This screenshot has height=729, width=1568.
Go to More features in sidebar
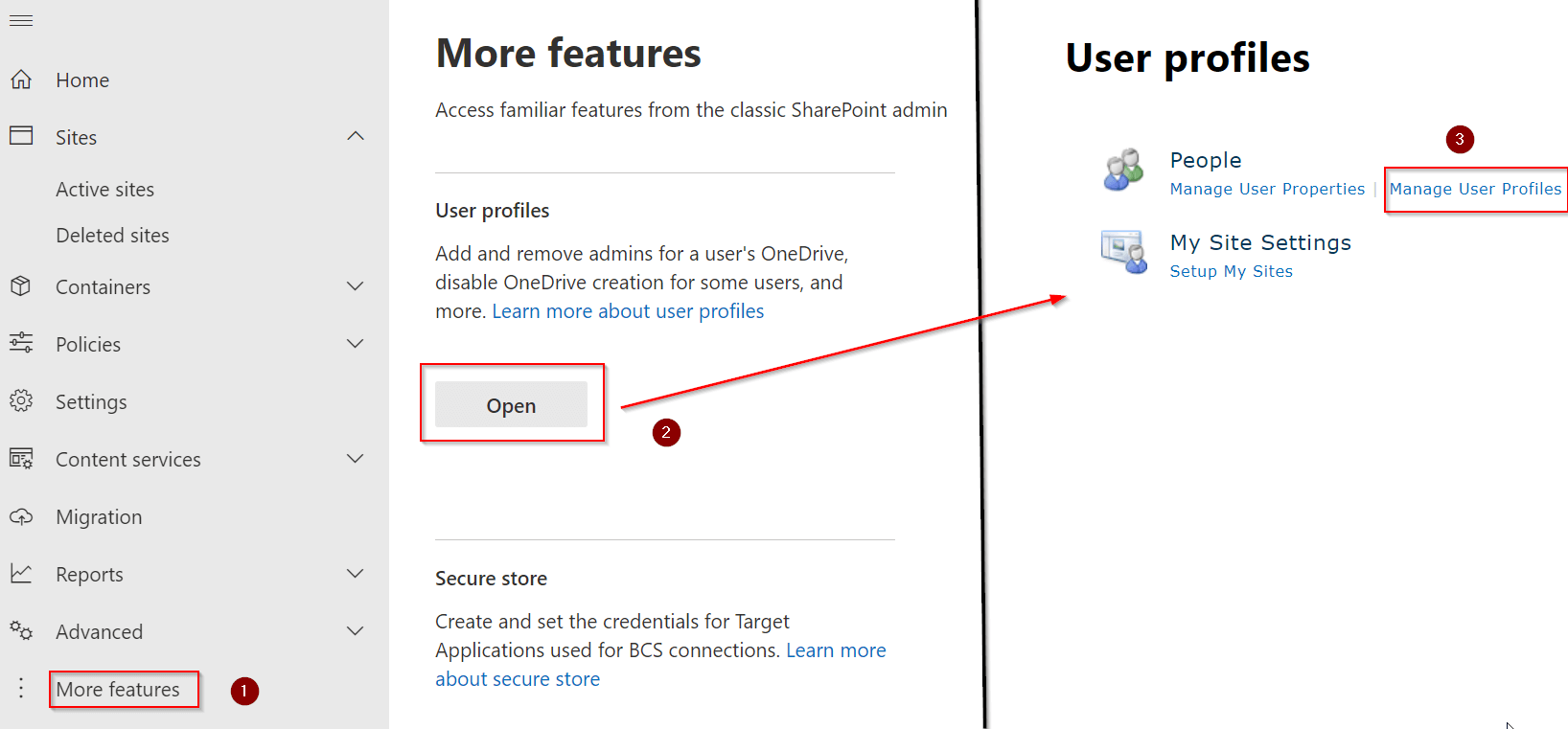tap(118, 690)
